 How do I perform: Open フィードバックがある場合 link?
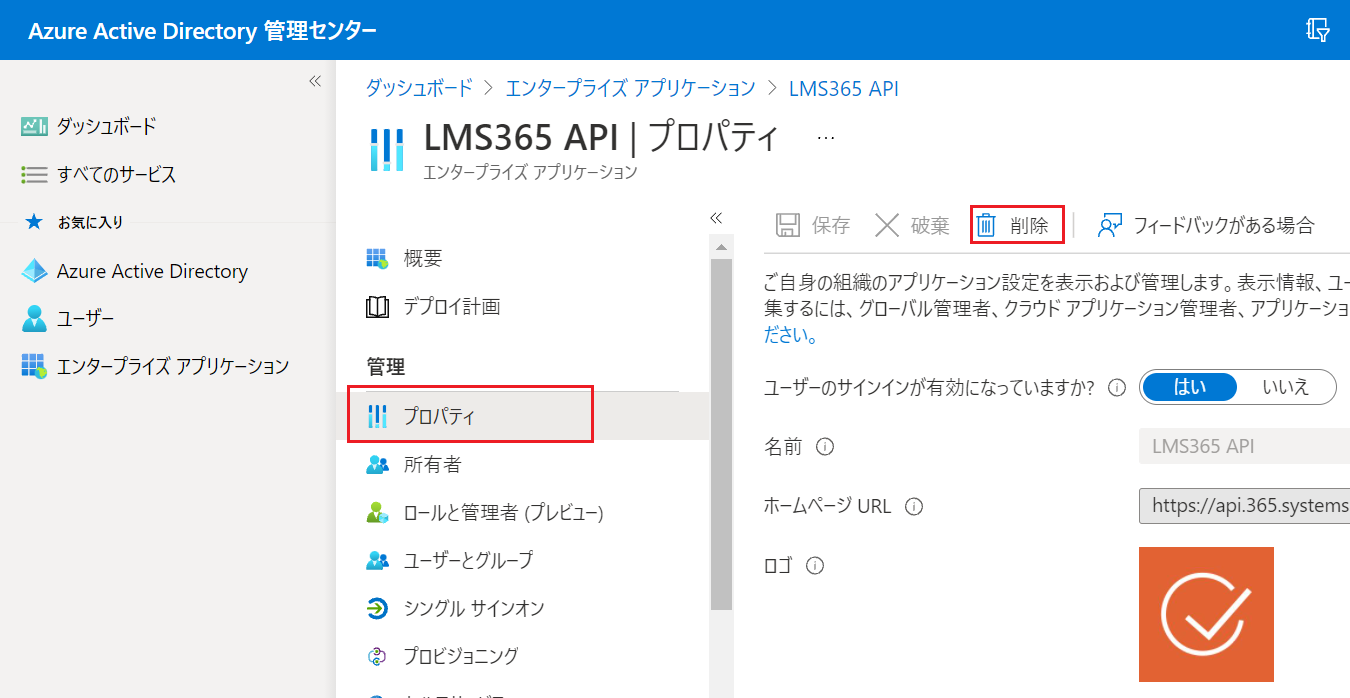pos(1223,225)
